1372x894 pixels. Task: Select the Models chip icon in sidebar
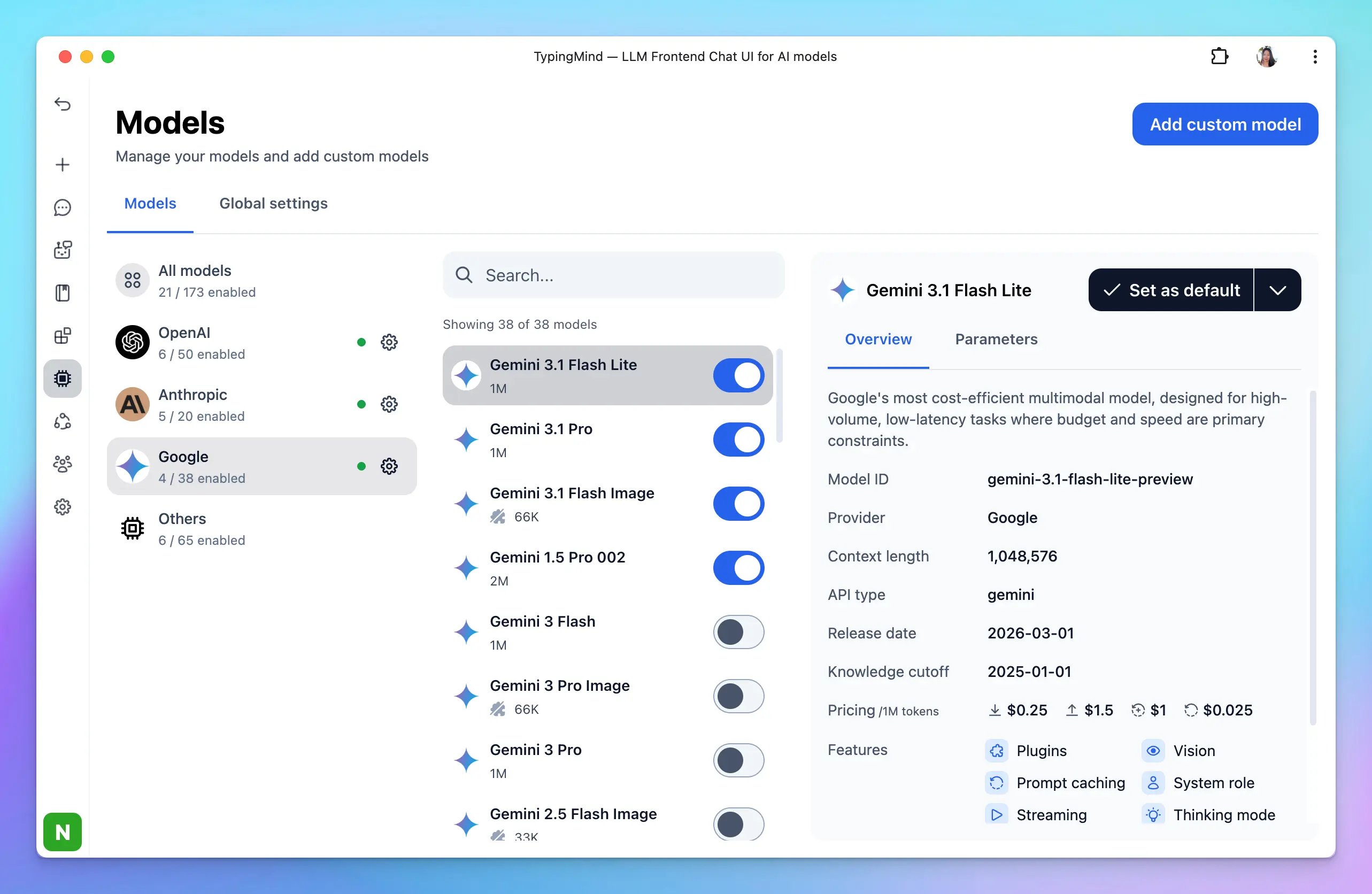pos(62,379)
